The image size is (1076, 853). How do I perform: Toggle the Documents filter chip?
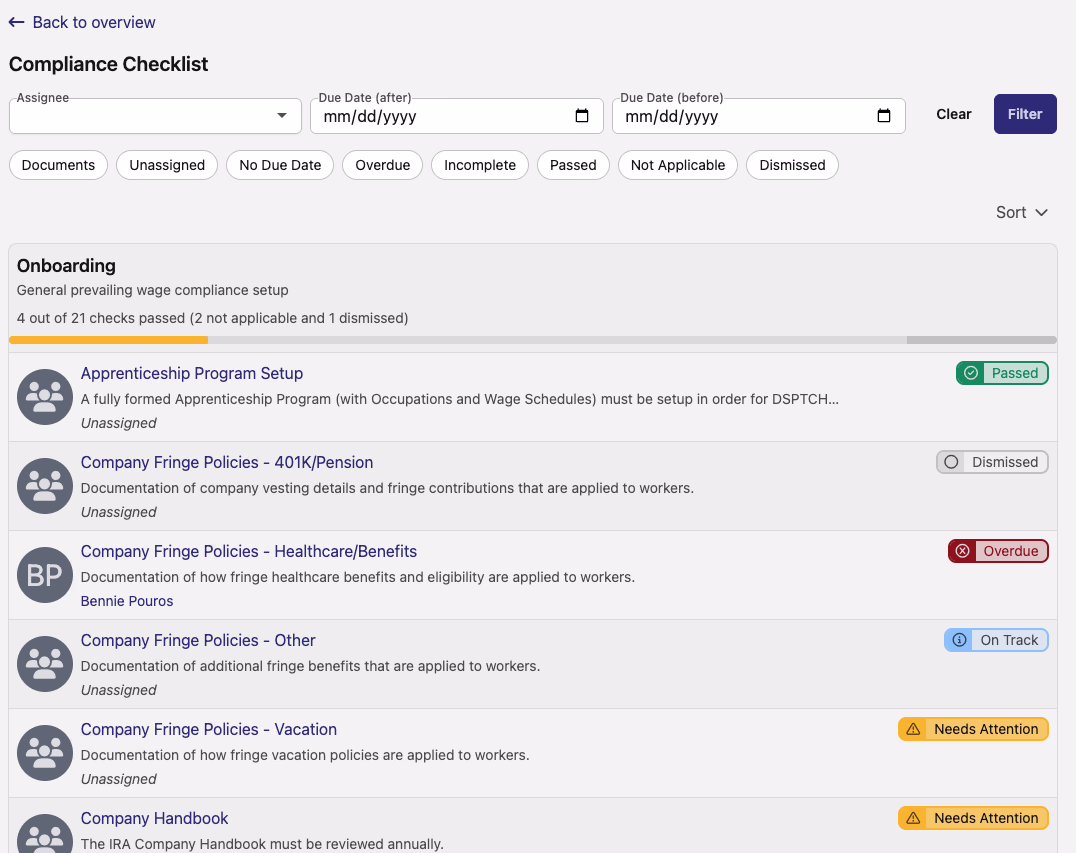click(x=58, y=165)
